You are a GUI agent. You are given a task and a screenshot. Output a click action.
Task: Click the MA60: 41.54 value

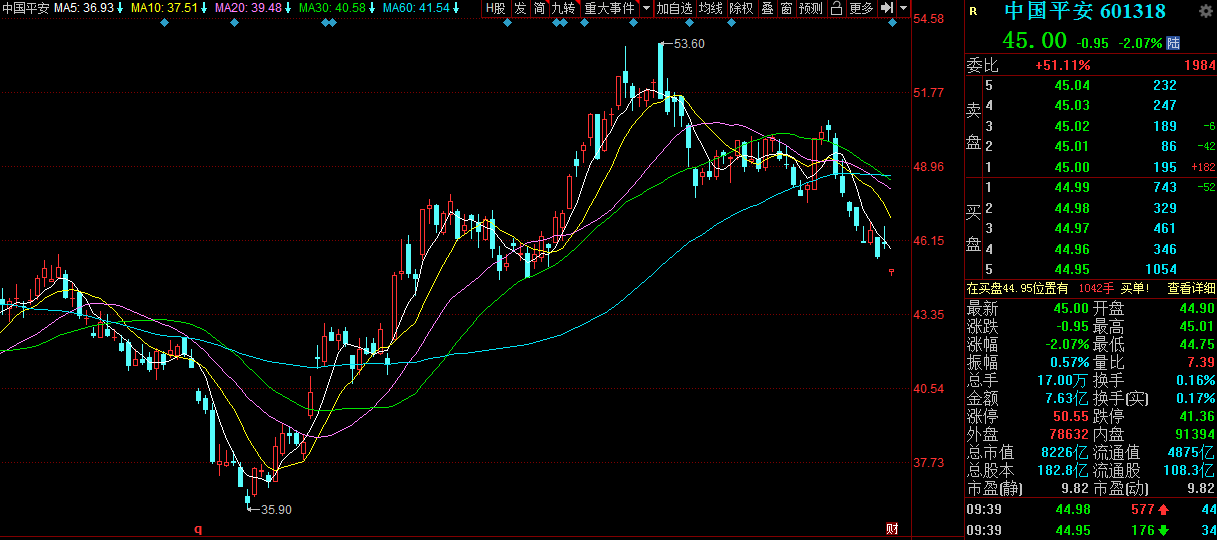pos(418,8)
